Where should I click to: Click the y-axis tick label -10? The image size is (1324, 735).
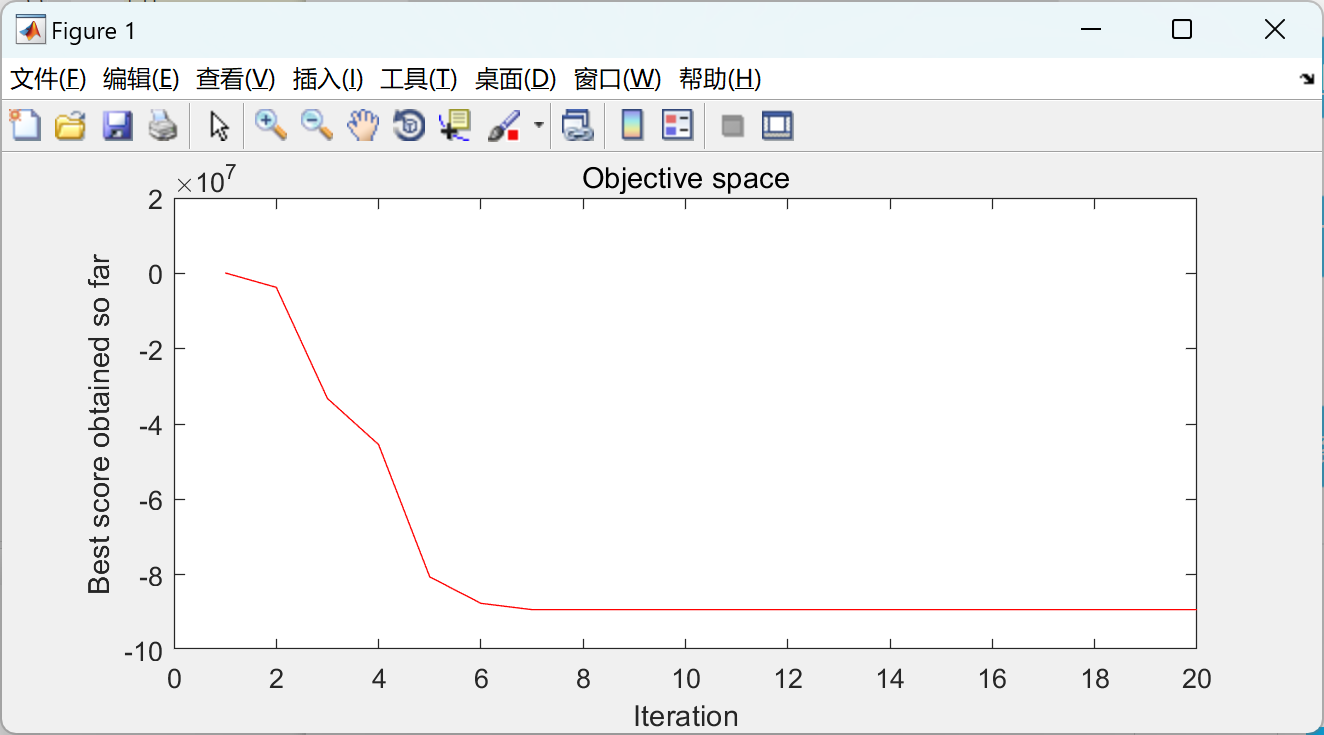[143, 650]
